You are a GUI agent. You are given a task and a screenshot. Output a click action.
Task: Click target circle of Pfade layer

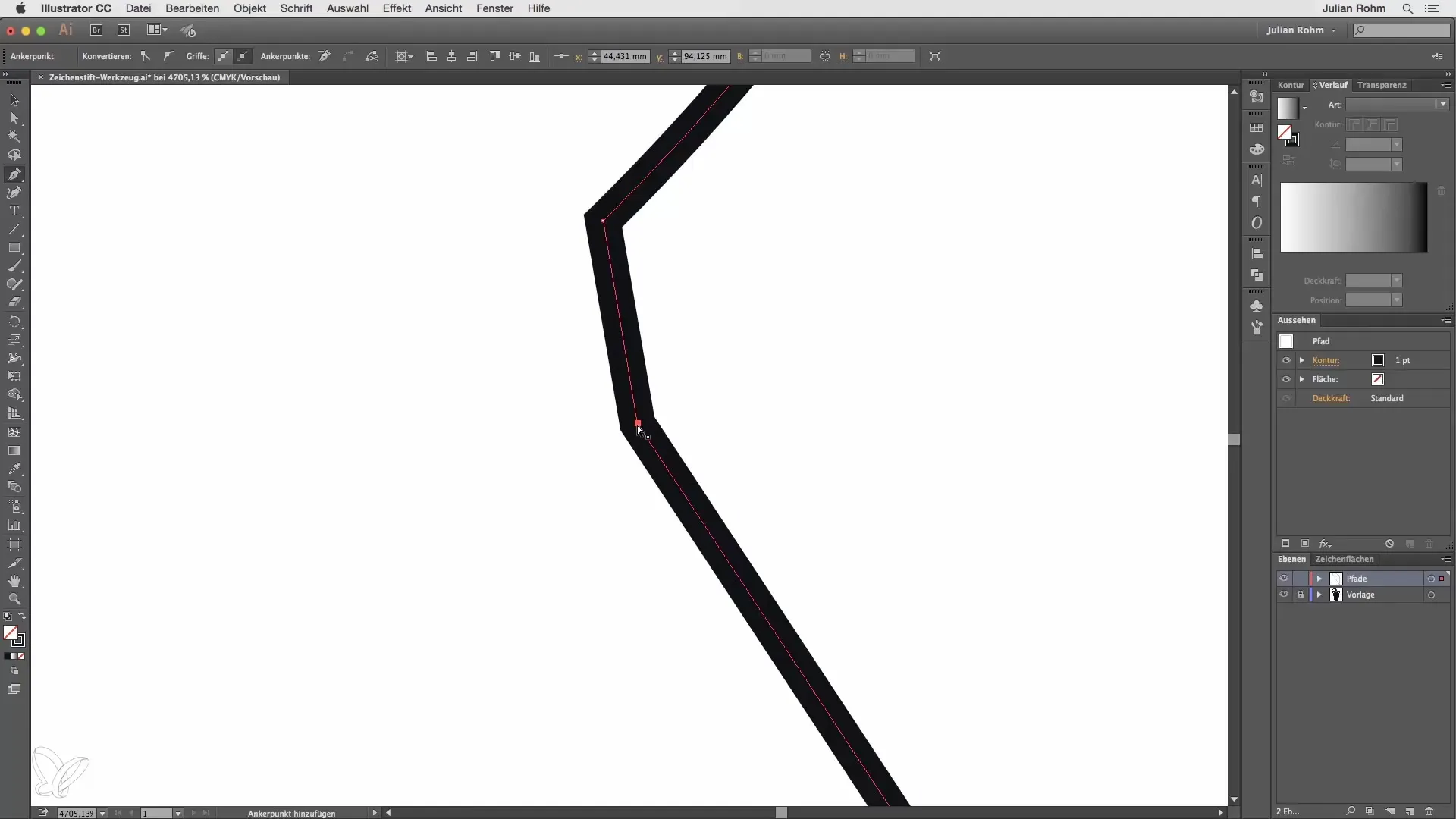[1431, 579]
